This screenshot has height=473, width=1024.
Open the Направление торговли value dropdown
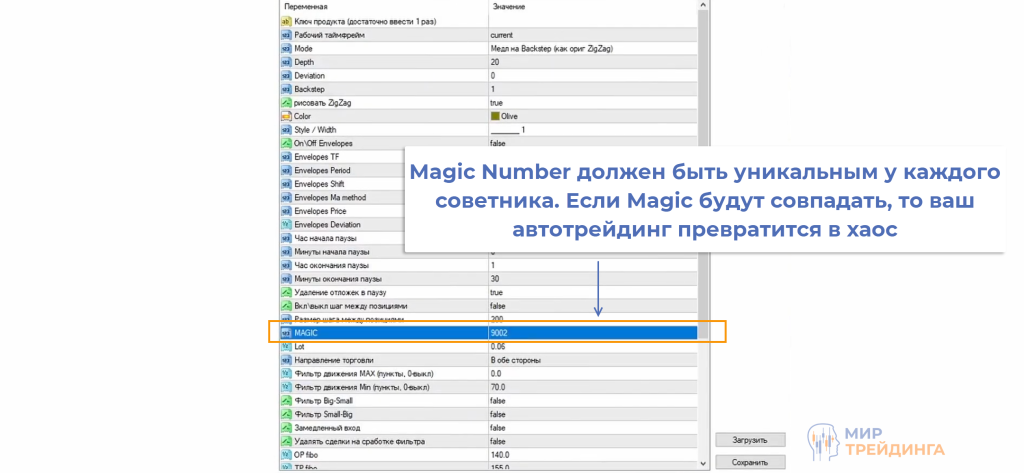coord(590,359)
